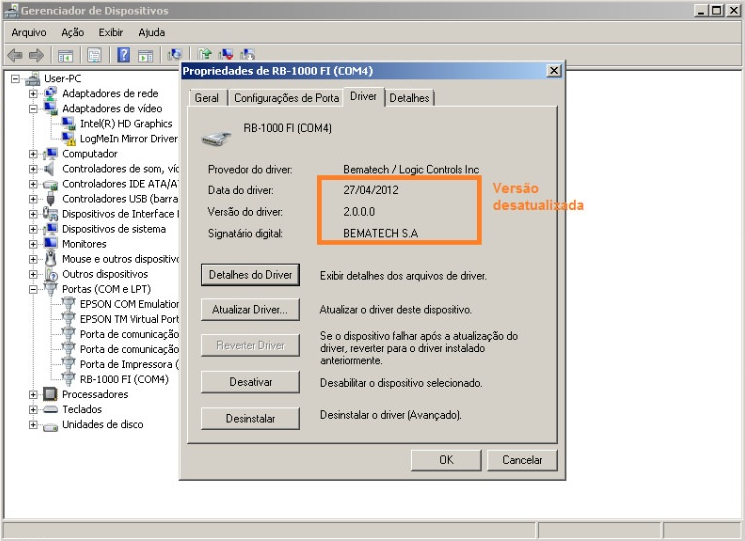Click the Properties sheet toolbar icon

coord(94,55)
